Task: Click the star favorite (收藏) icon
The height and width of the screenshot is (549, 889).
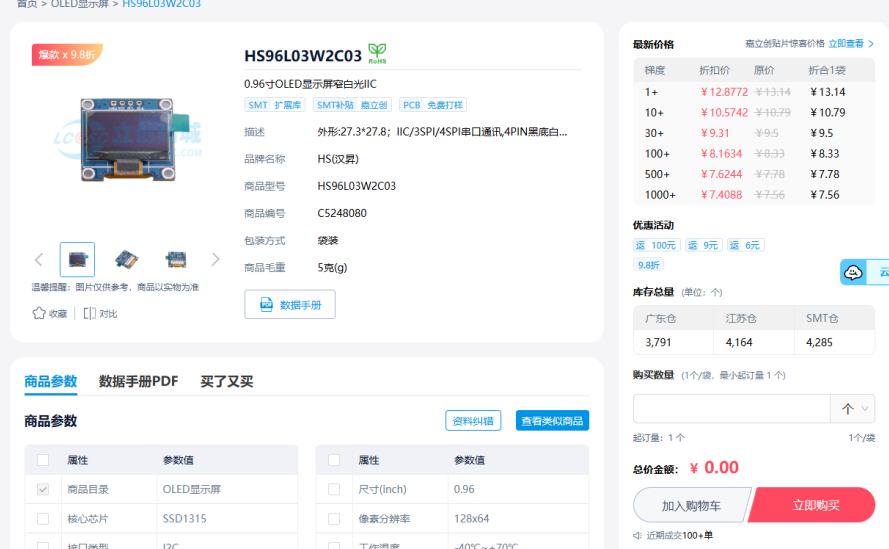Action: [39, 313]
